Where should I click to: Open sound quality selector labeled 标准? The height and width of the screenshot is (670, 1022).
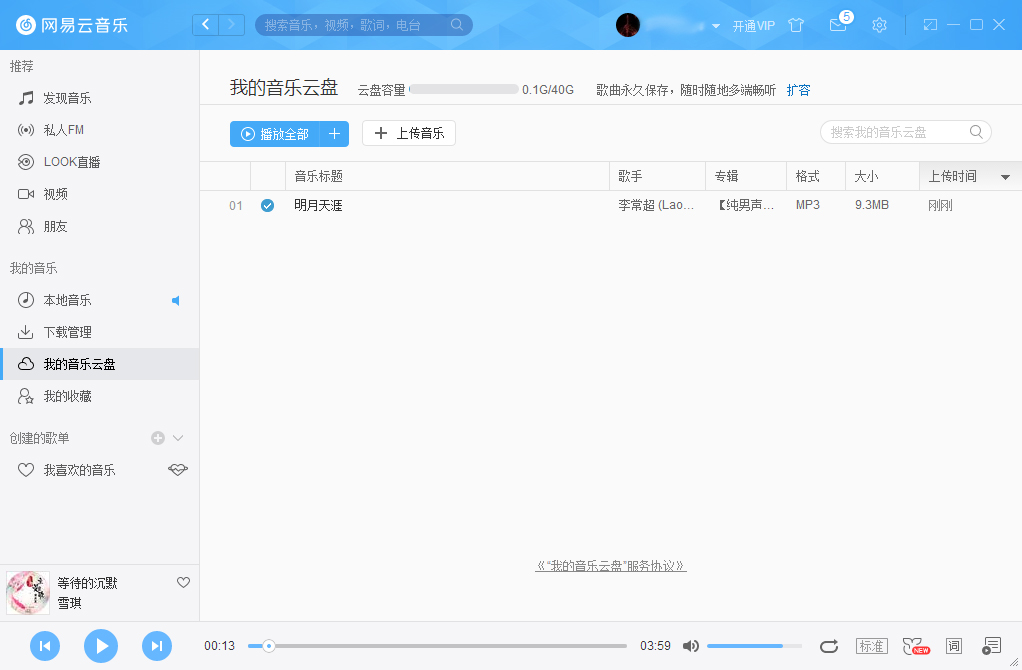871,646
